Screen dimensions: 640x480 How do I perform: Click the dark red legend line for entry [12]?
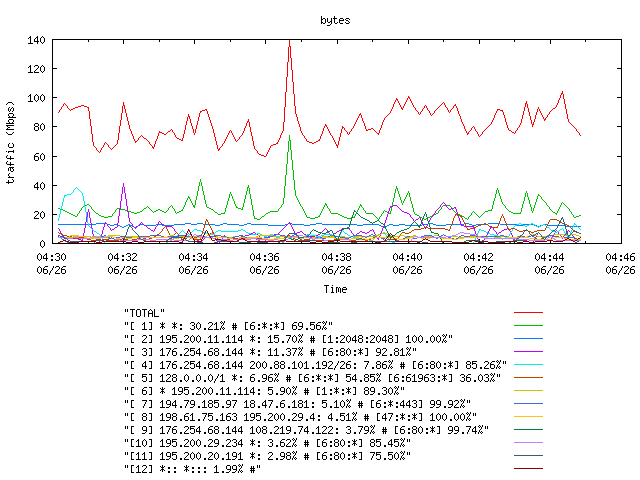(528, 469)
